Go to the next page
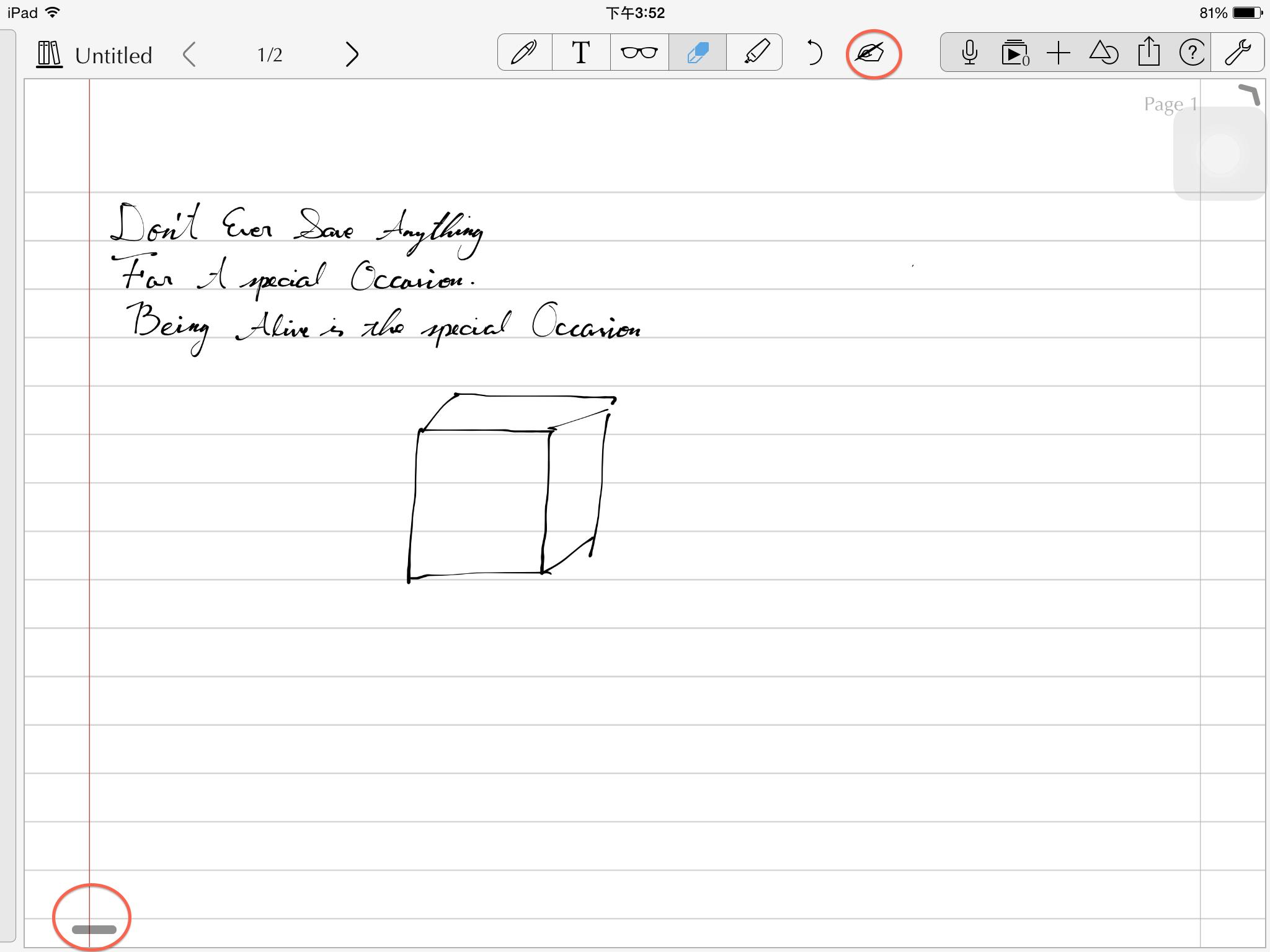Screen dimensions: 1270x952 [352, 55]
